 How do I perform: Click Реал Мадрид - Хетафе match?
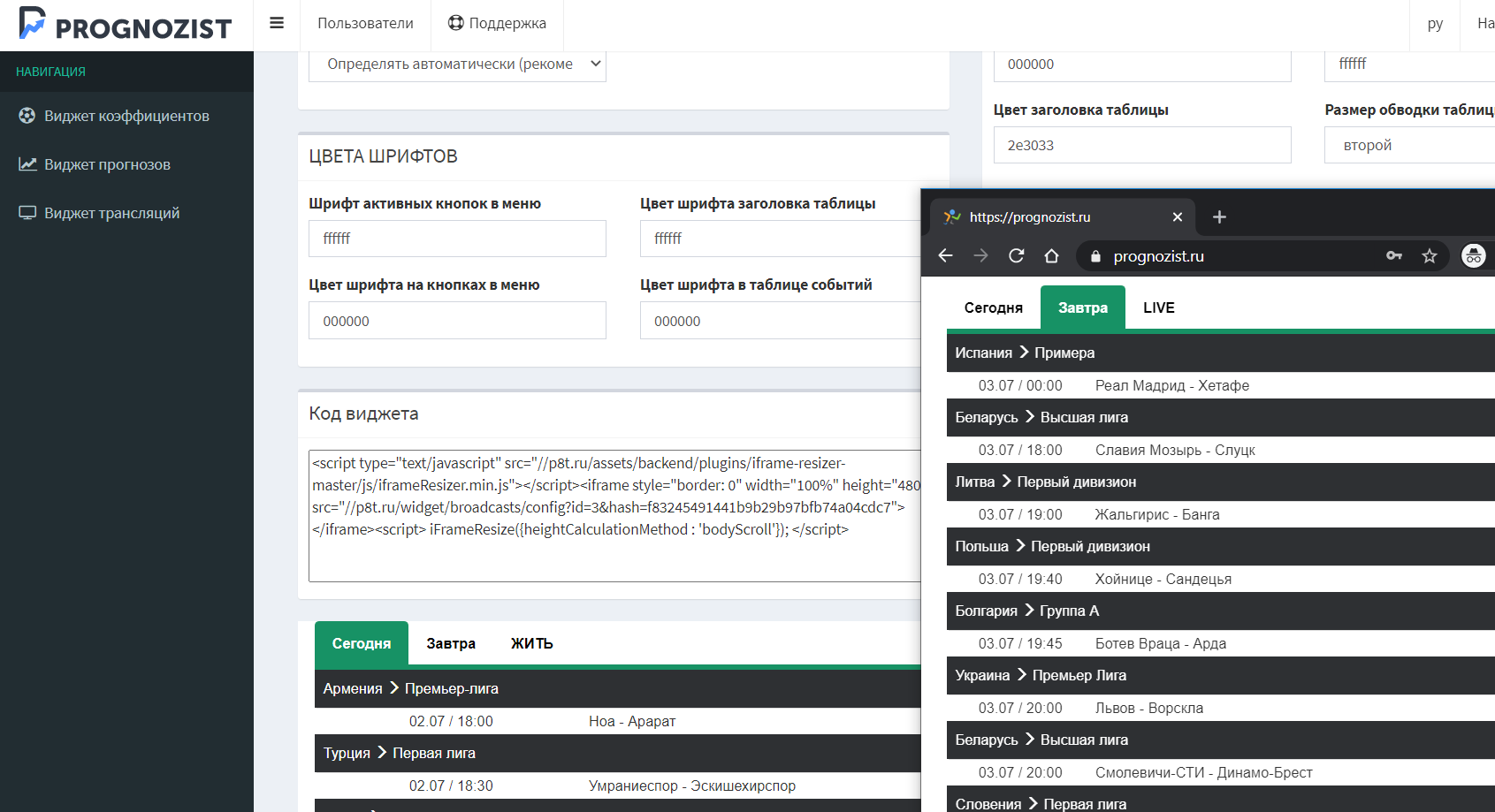tap(1171, 385)
